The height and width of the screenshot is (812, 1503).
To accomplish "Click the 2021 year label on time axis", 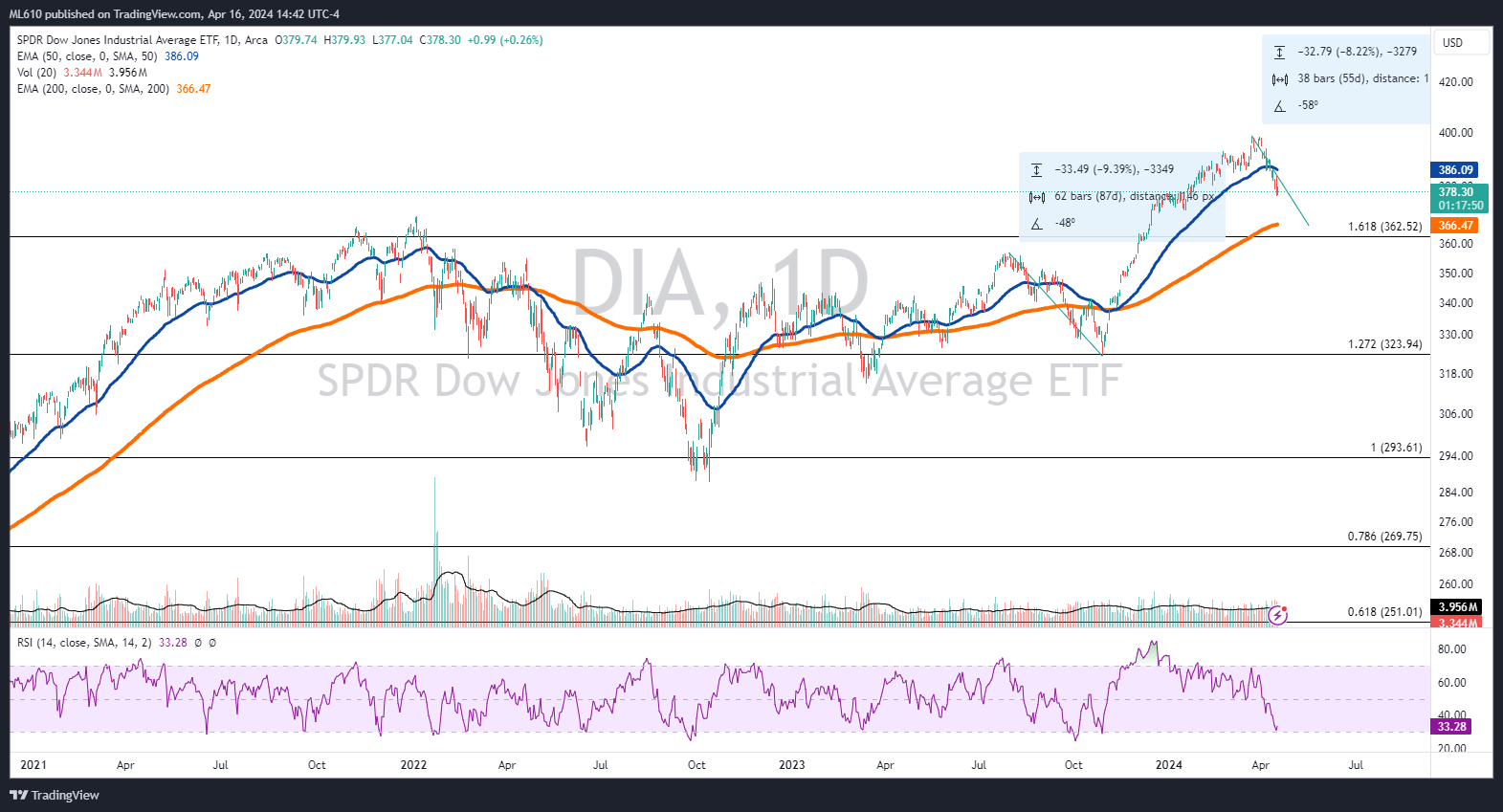I will (33, 765).
